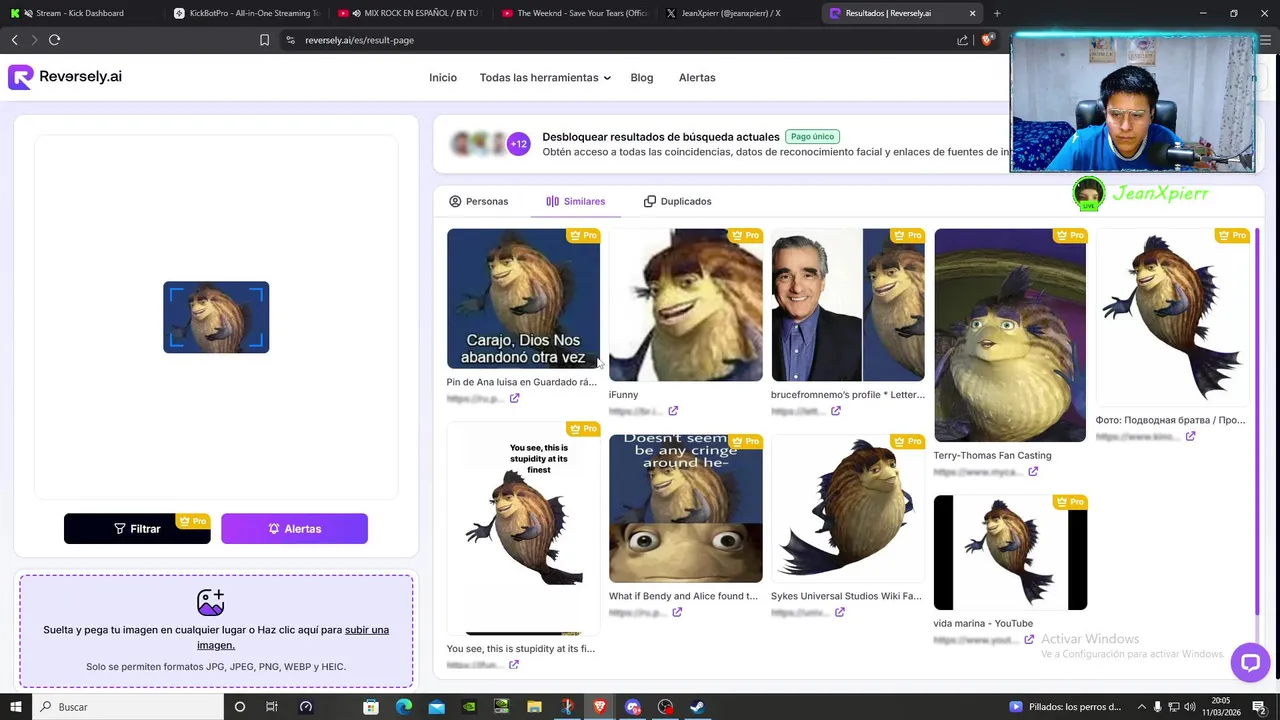Click the +12 matches bubble
The width and height of the screenshot is (1280, 720).
pyautogui.click(x=518, y=144)
